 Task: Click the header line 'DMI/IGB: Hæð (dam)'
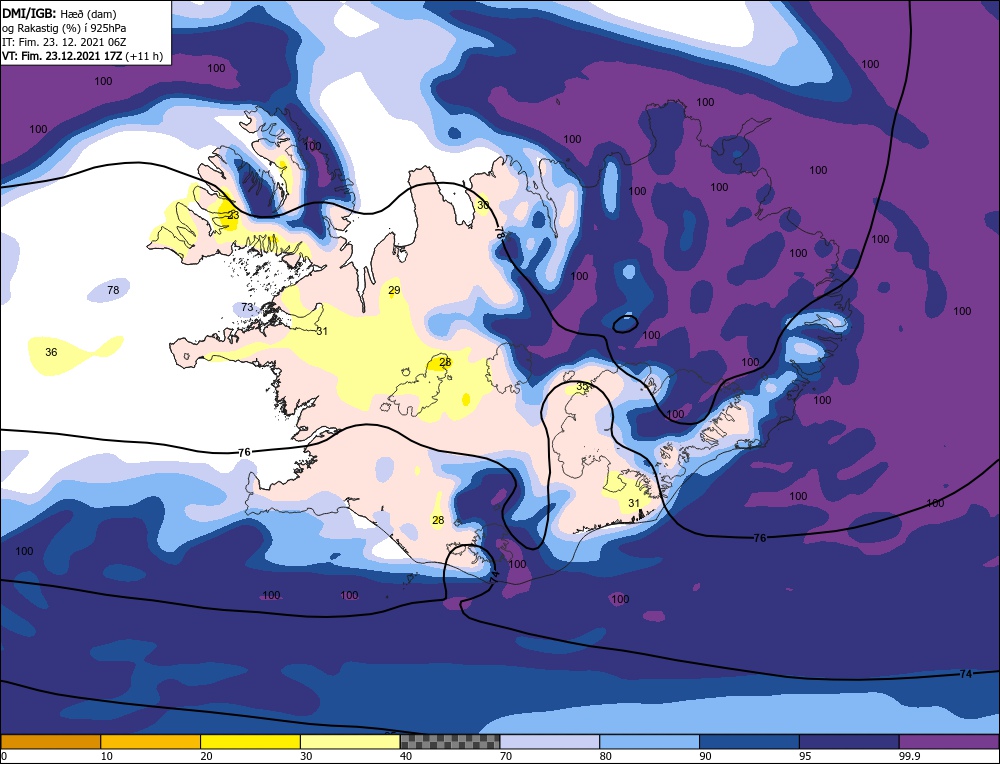[59, 14]
